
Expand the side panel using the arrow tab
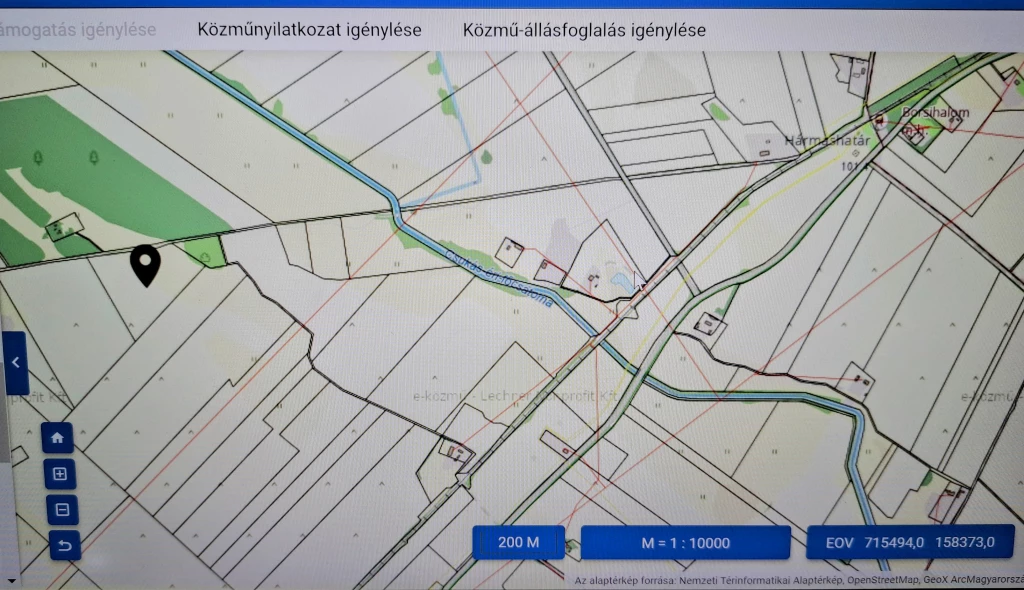coord(15,362)
